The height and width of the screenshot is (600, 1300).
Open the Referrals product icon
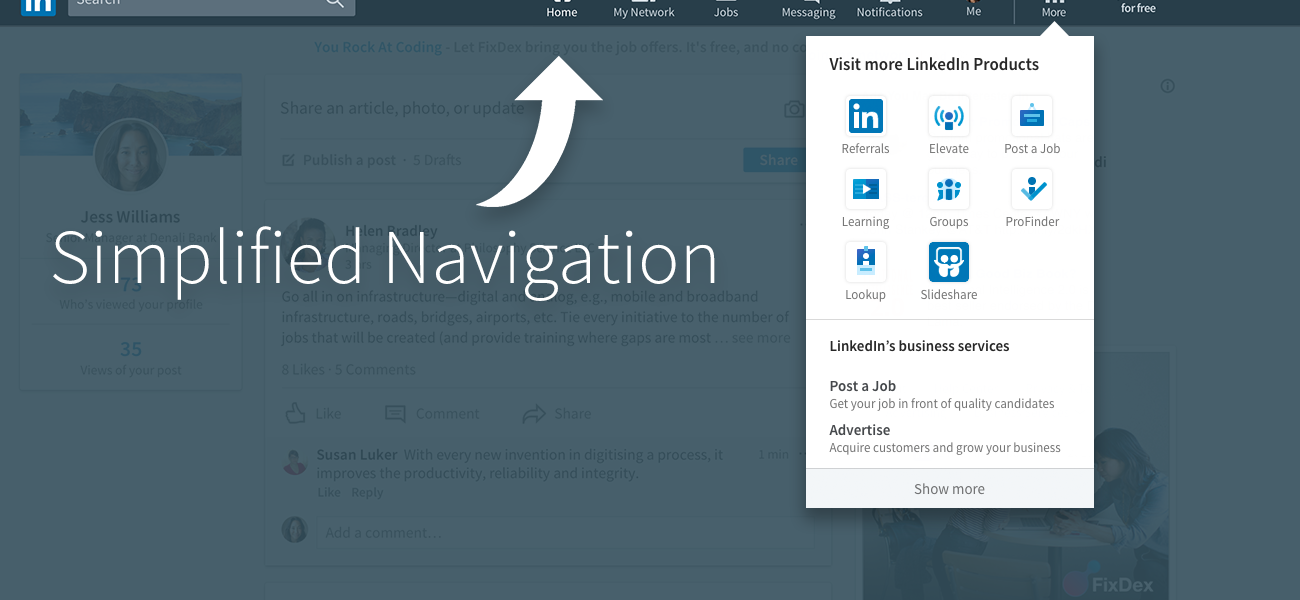click(865, 116)
